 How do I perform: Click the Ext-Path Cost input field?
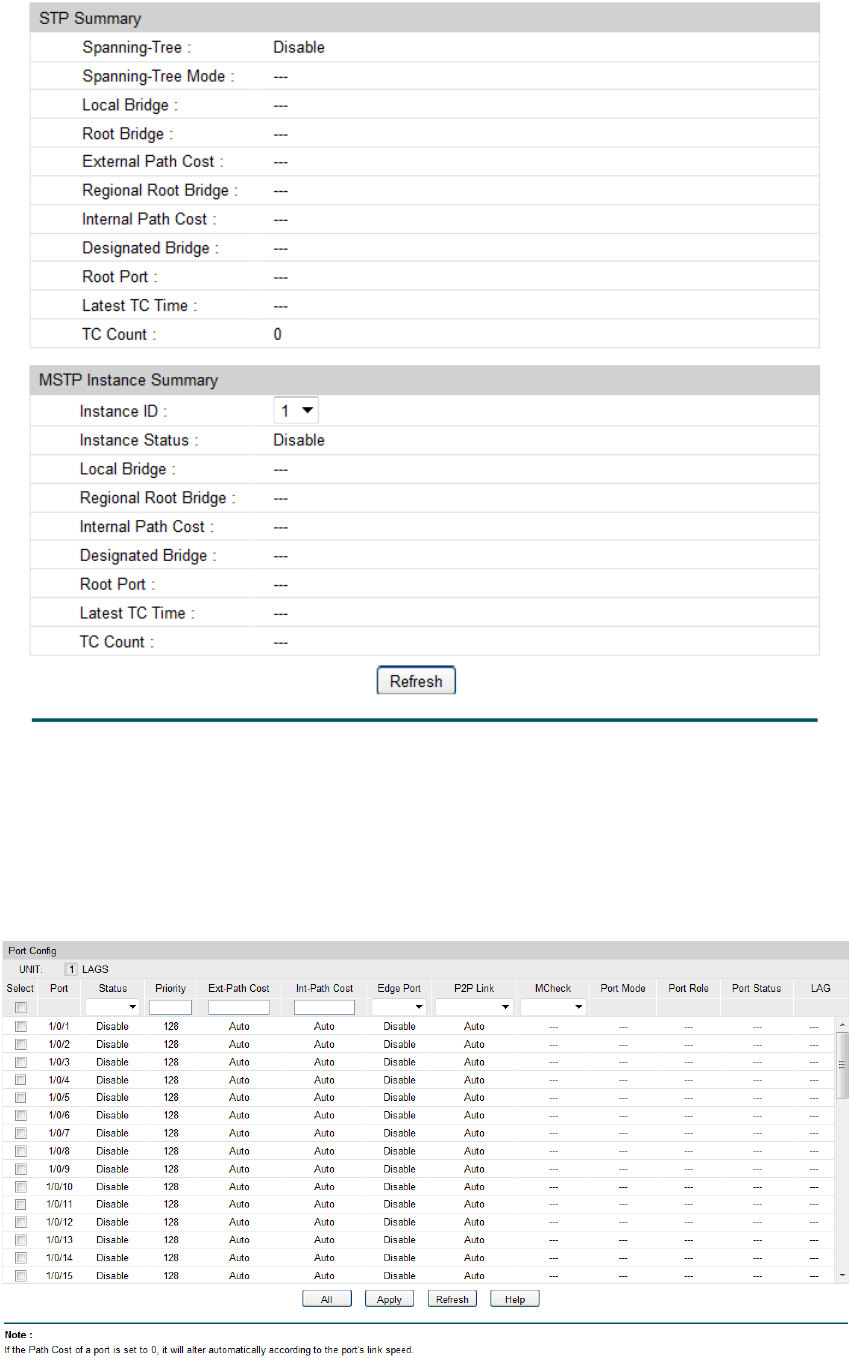click(x=239, y=1007)
